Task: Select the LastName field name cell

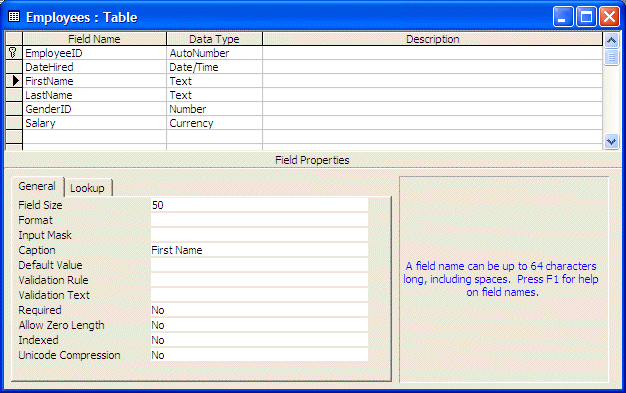Action: [x=94, y=95]
